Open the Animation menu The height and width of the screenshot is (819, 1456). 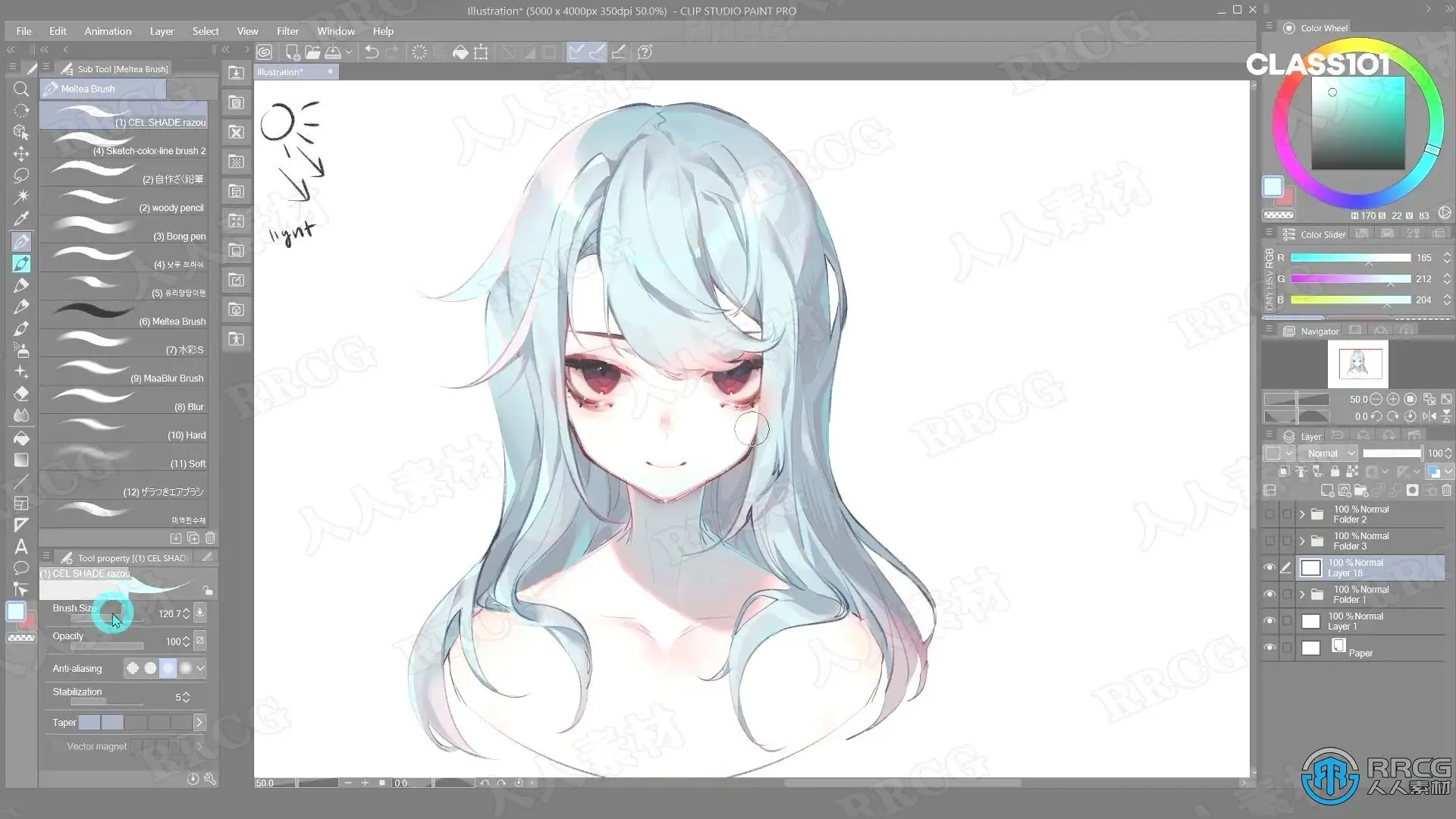pos(108,31)
